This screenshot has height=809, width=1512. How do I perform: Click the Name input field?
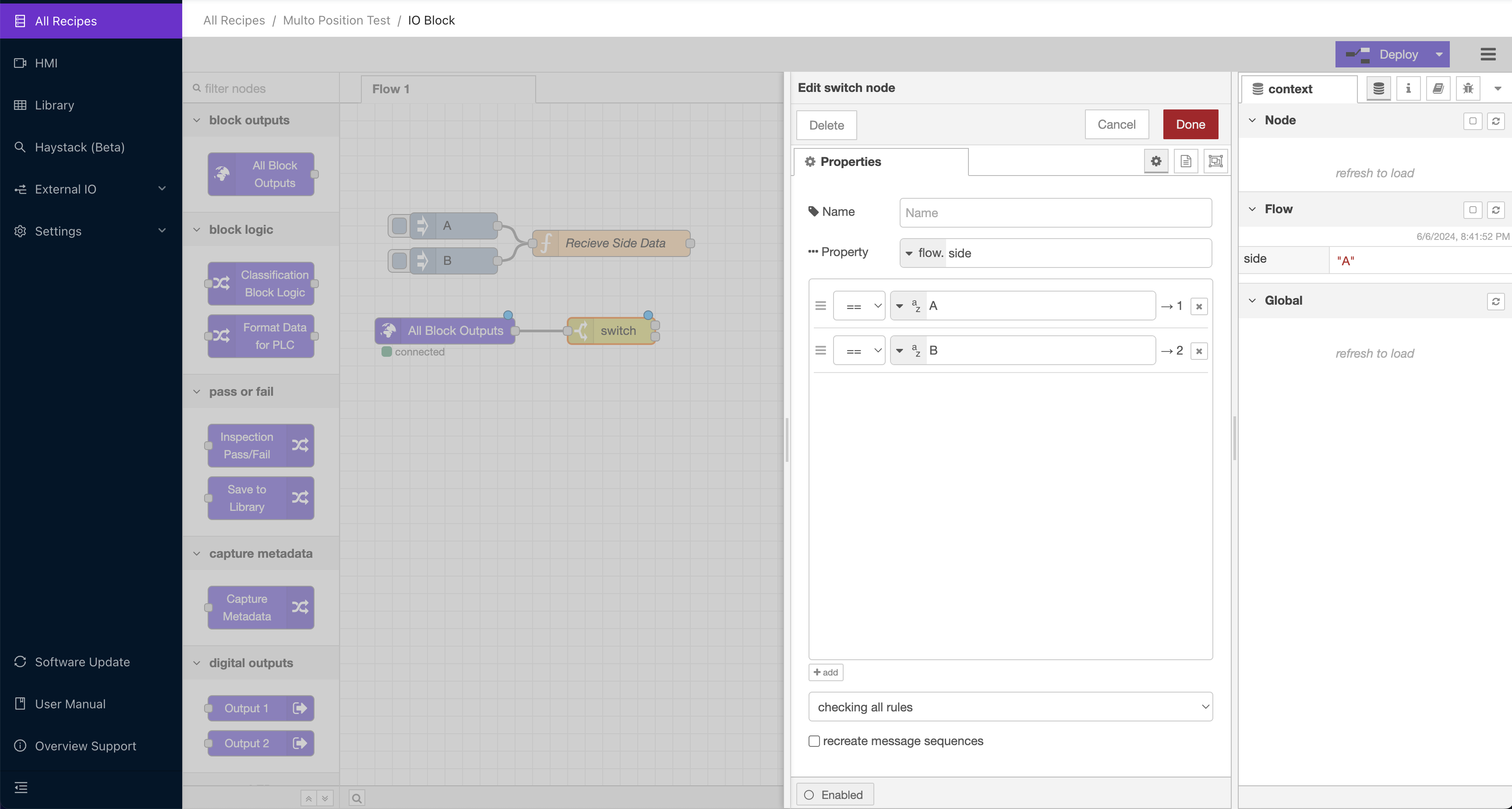pos(1054,212)
